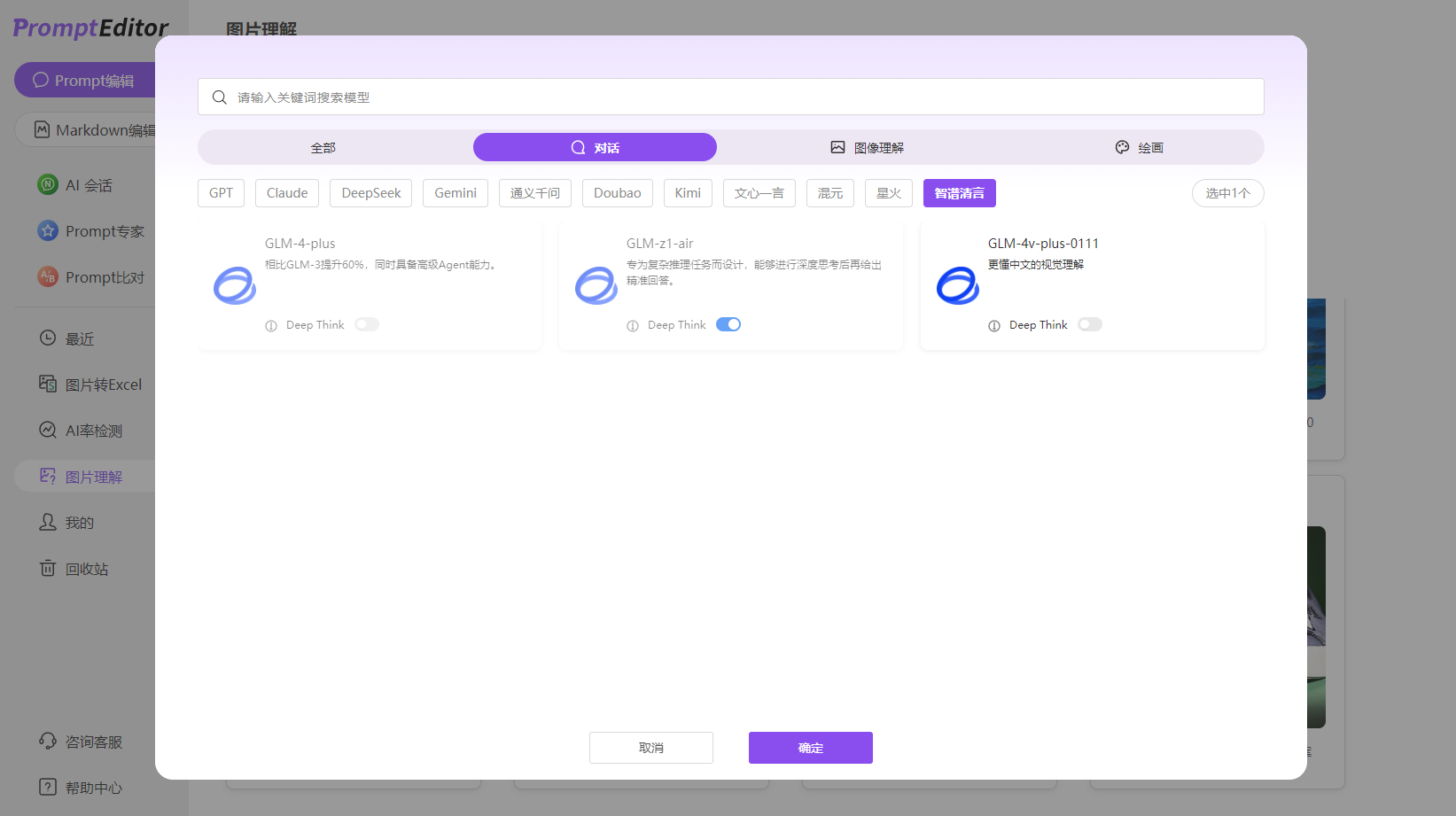The image size is (1456, 816).
Task: Click the 取消 cancel button
Action: (x=651, y=748)
